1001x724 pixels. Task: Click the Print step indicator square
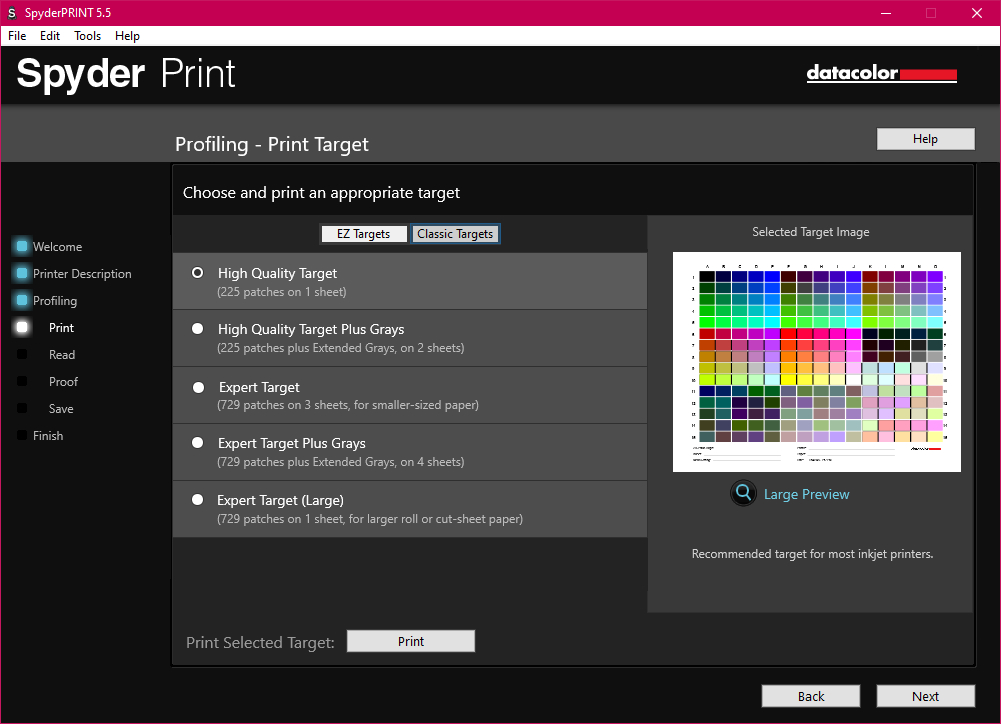[x=22, y=327]
